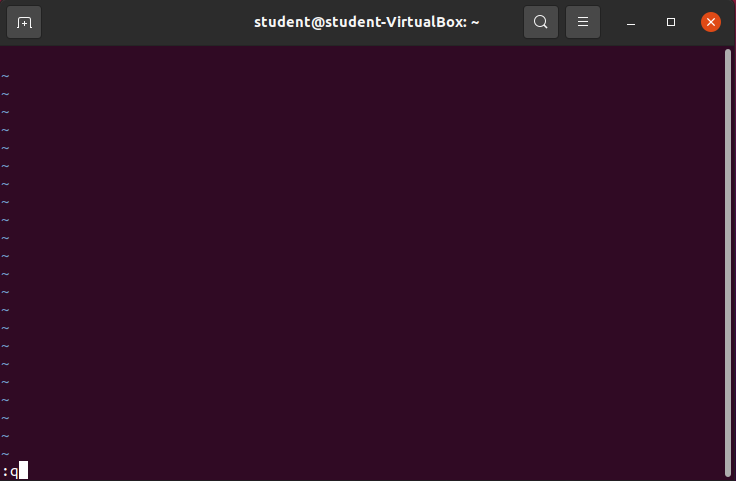Click the colon in the vim command line
Image resolution: width=736 pixels, height=481 pixels.
point(5,471)
